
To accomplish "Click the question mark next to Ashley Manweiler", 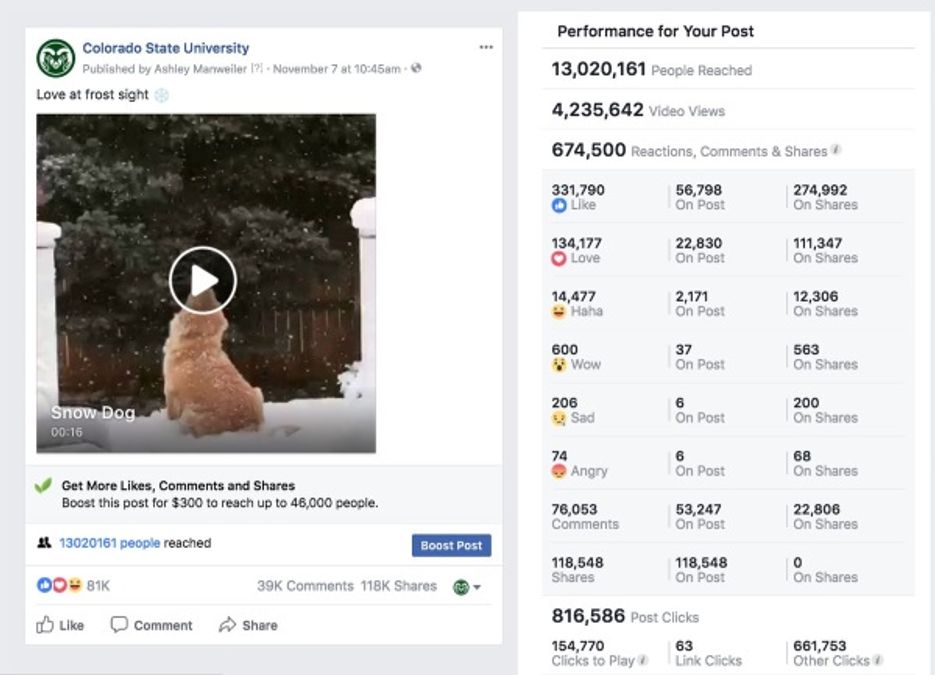I will coord(256,69).
